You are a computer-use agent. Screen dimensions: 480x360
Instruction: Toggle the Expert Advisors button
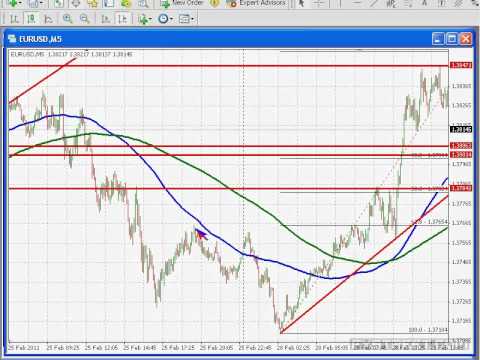tap(256, 3)
